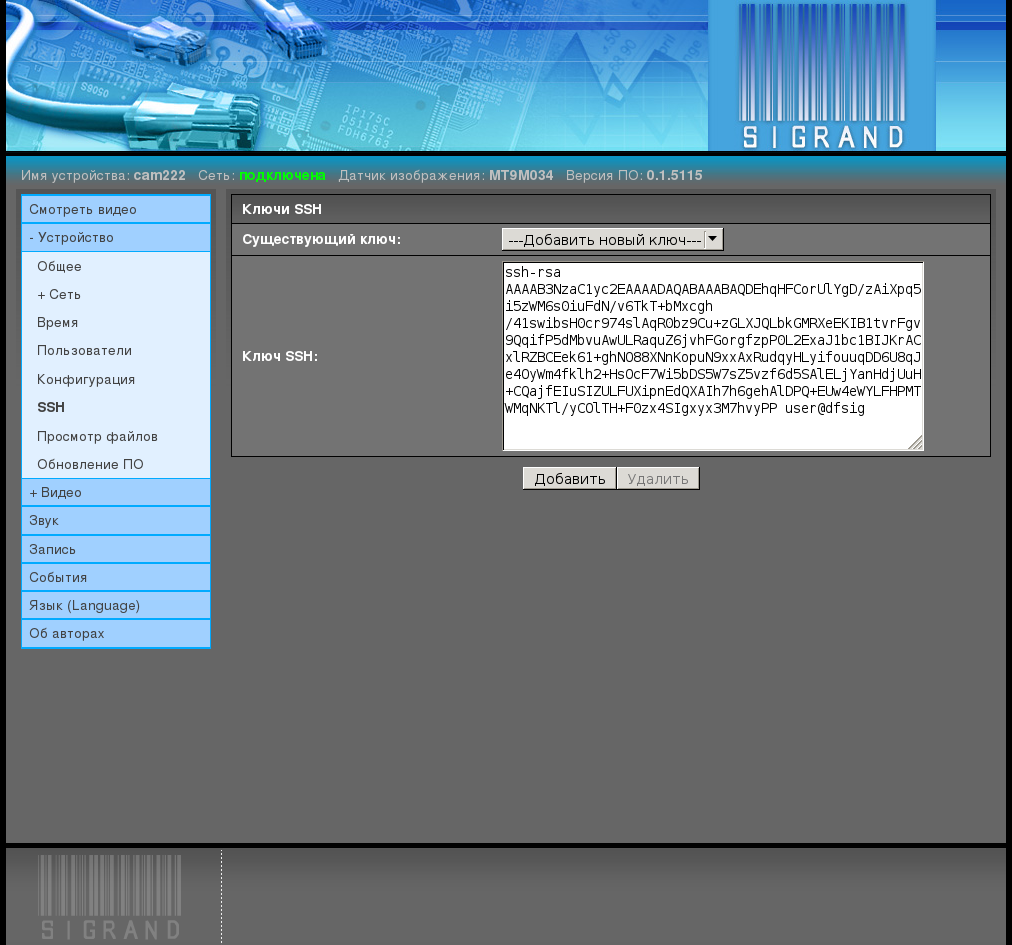Open the Общее settings page
Screen dimensions: 1012x945
click(x=59, y=266)
